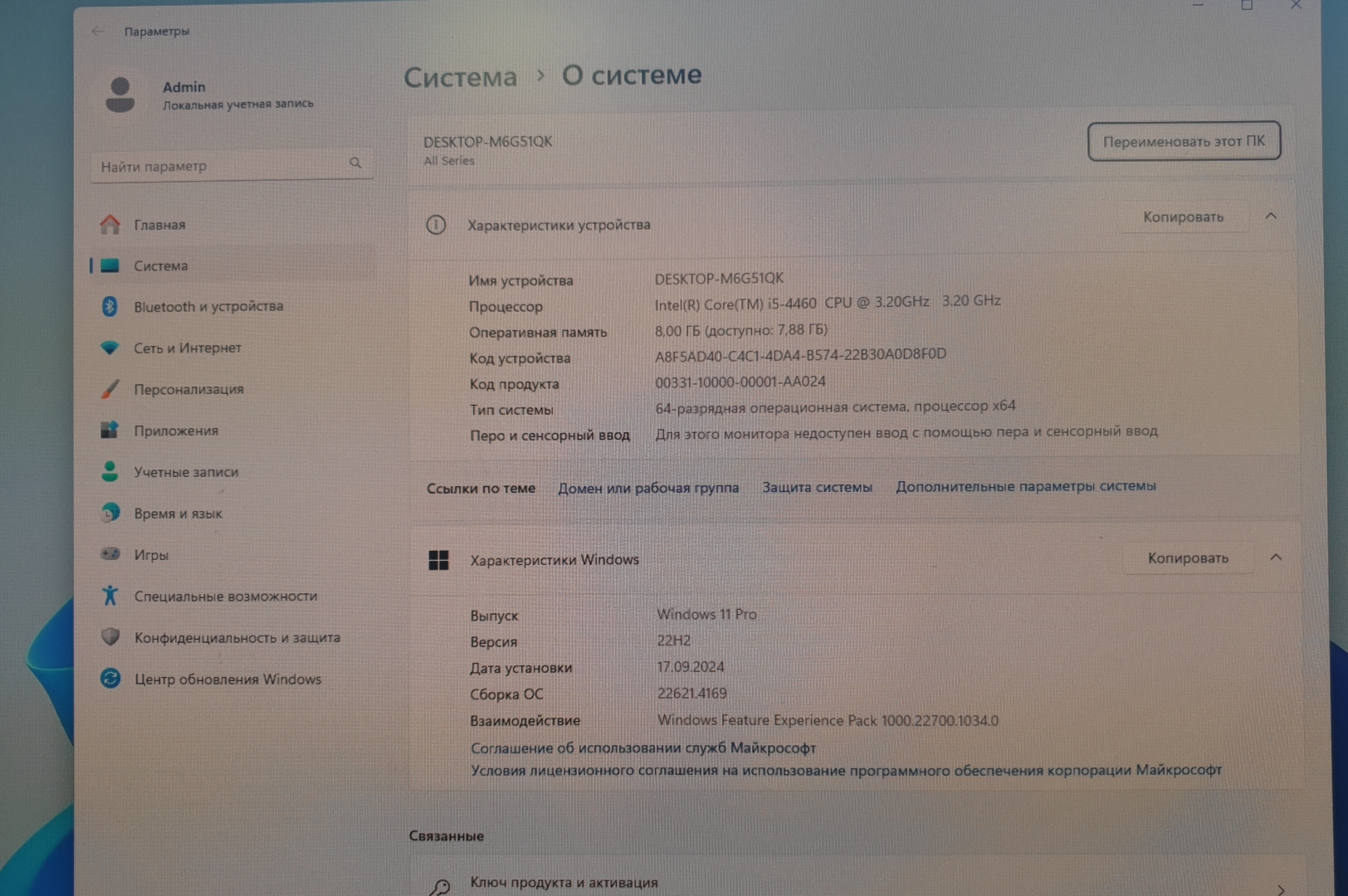Click the Время и язык globe icon

[110, 513]
